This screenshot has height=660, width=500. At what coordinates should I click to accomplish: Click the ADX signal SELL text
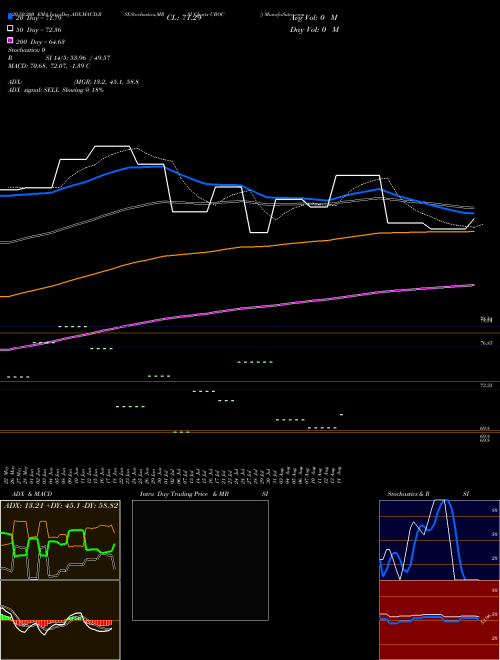pyautogui.click(x=56, y=90)
